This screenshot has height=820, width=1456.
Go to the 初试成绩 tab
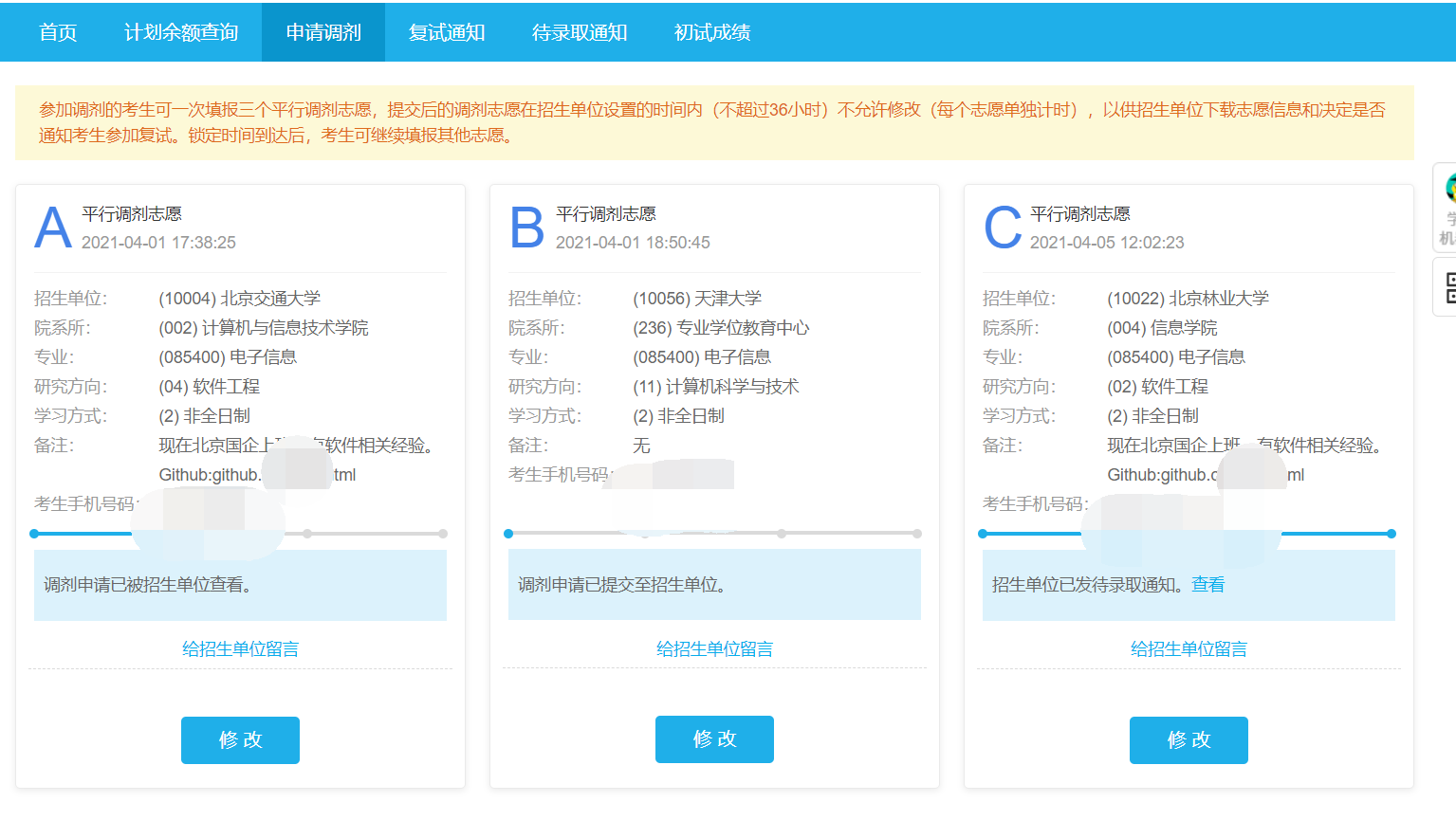(712, 32)
